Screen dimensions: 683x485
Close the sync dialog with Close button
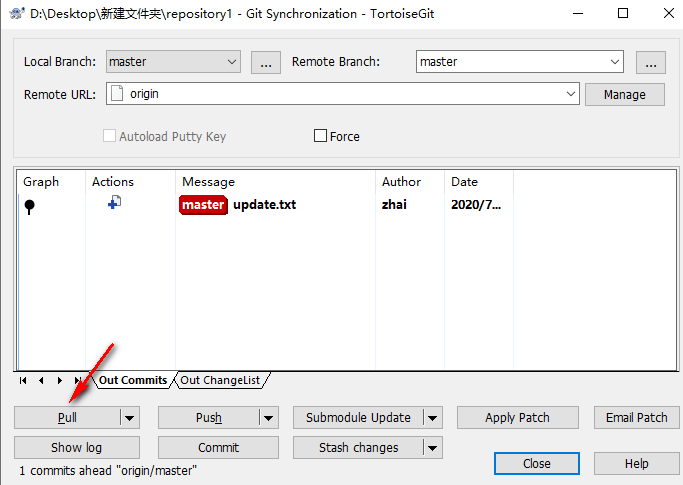537,463
